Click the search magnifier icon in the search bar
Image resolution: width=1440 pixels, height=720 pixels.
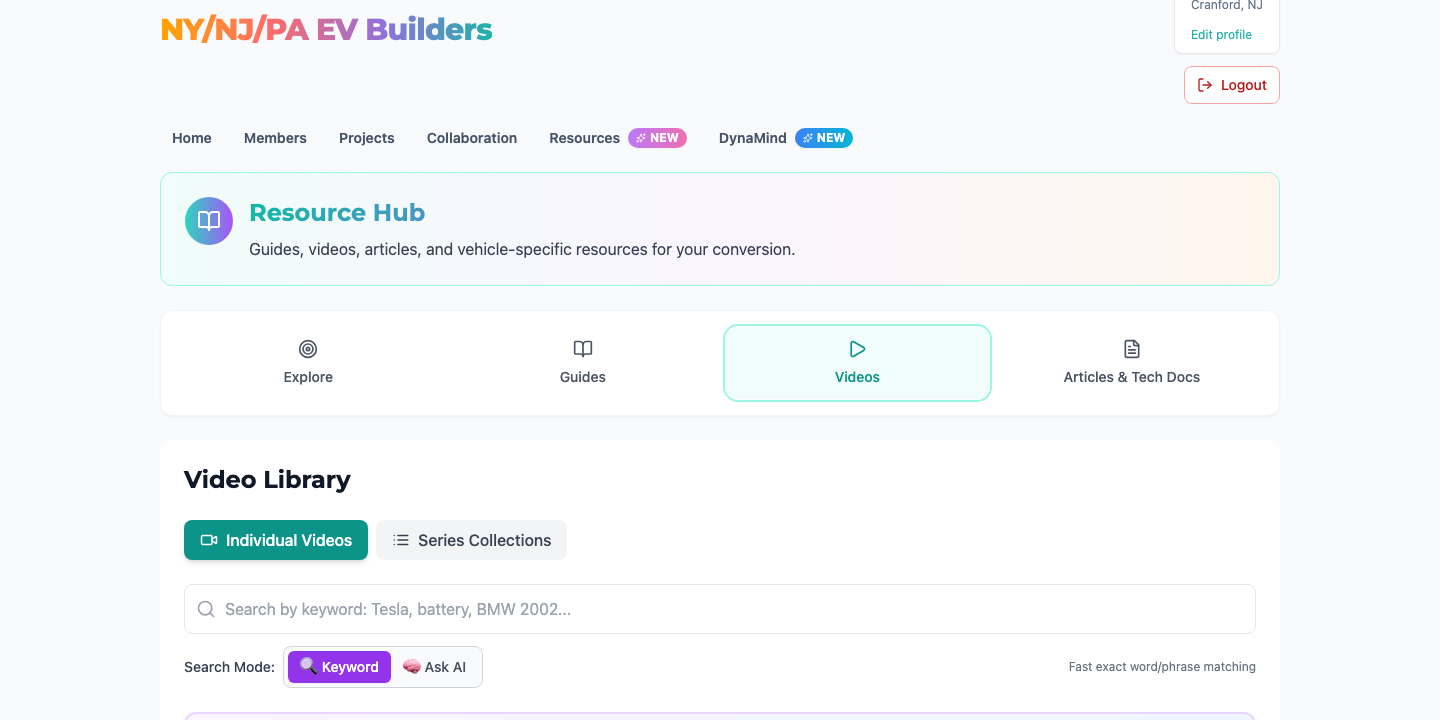[x=206, y=609]
